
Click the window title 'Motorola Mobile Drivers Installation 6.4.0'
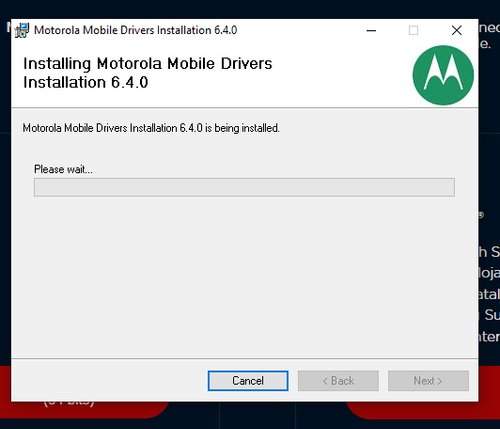135,30
